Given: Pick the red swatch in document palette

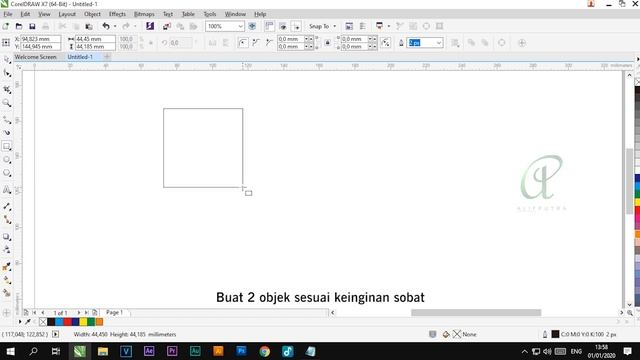Looking at the screenshot, I should point(67,322).
